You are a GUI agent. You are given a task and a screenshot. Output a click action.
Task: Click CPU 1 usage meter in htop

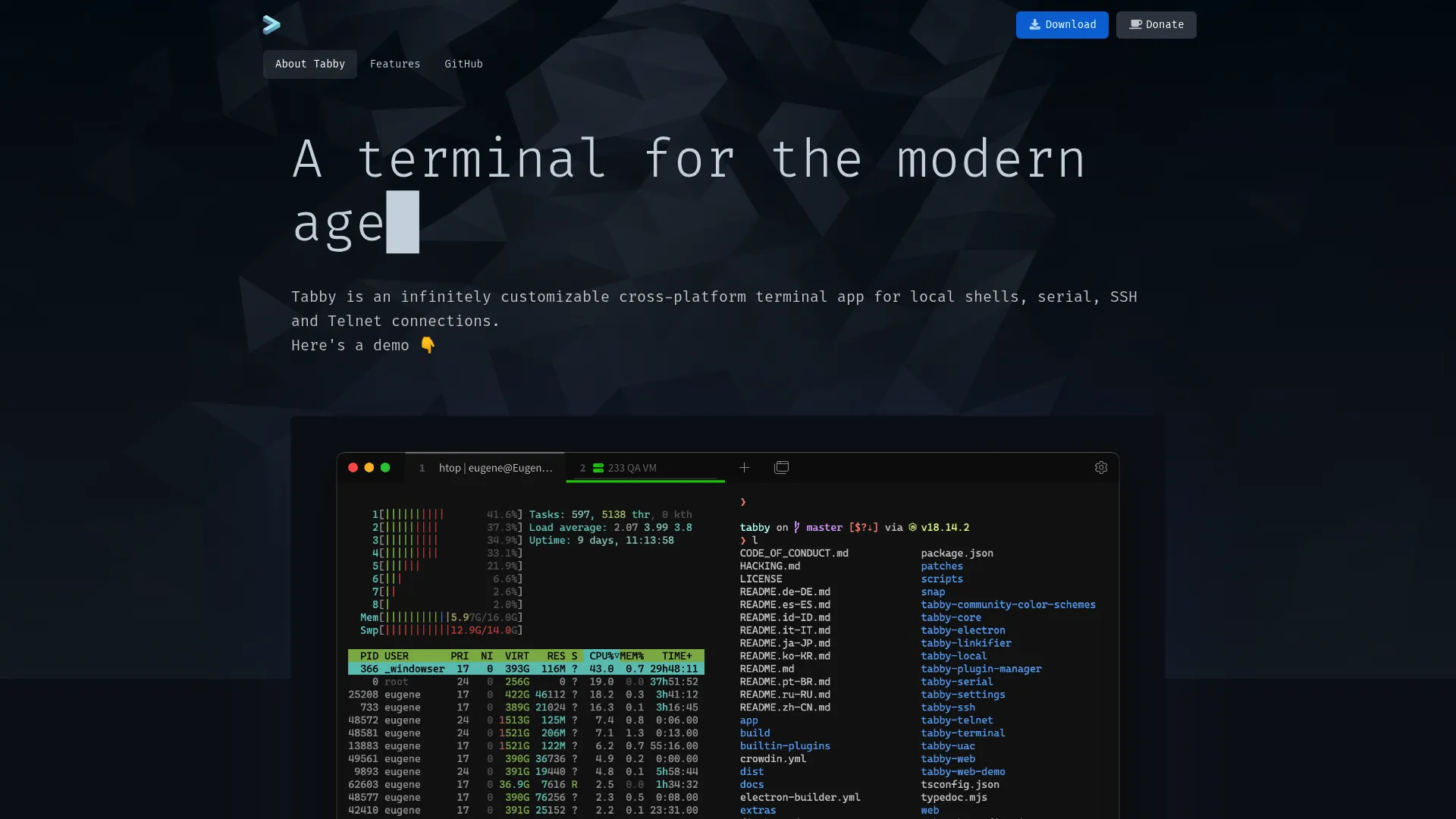click(x=447, y=515)
